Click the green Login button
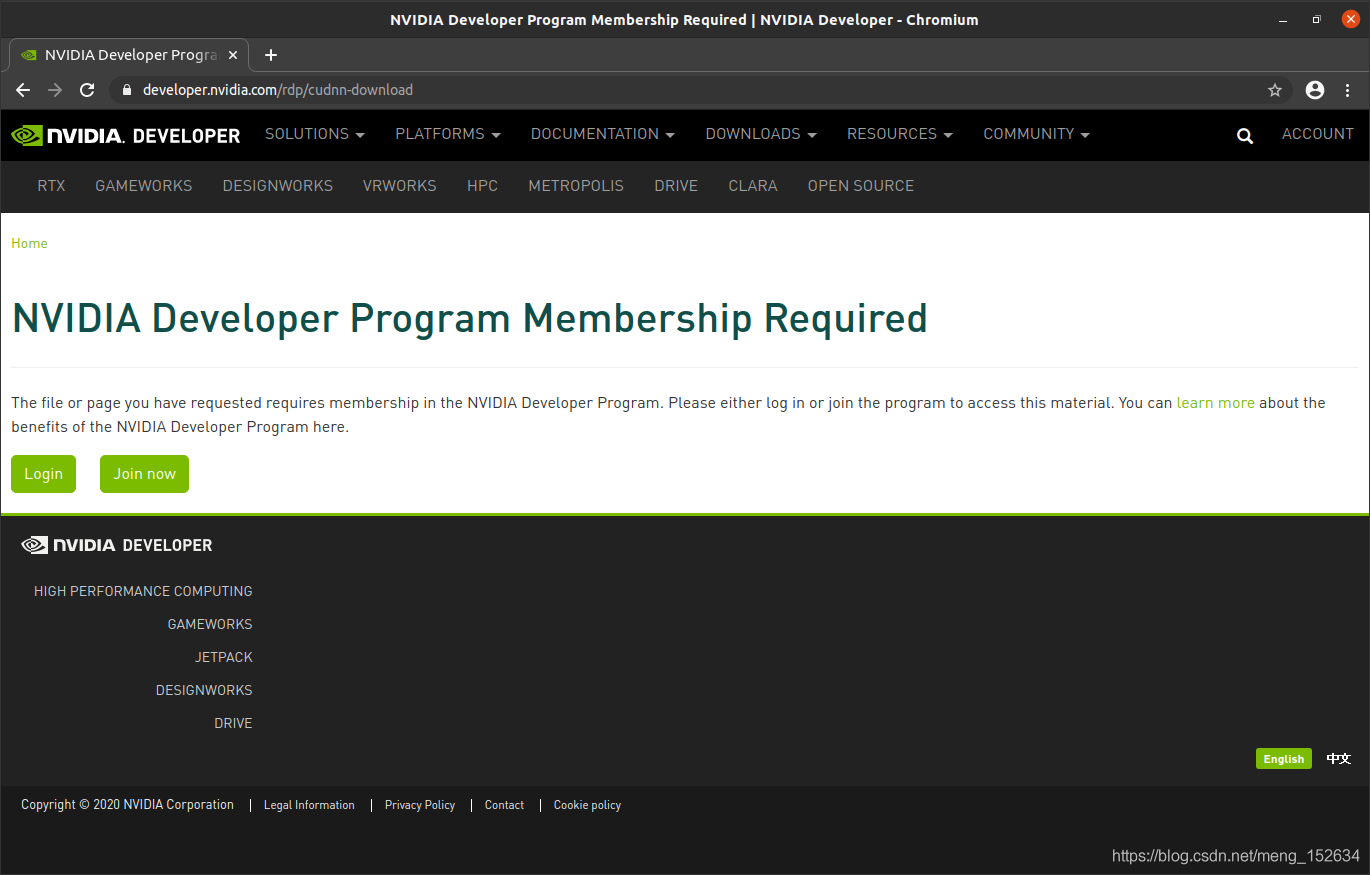 click(x=43, y=474)
